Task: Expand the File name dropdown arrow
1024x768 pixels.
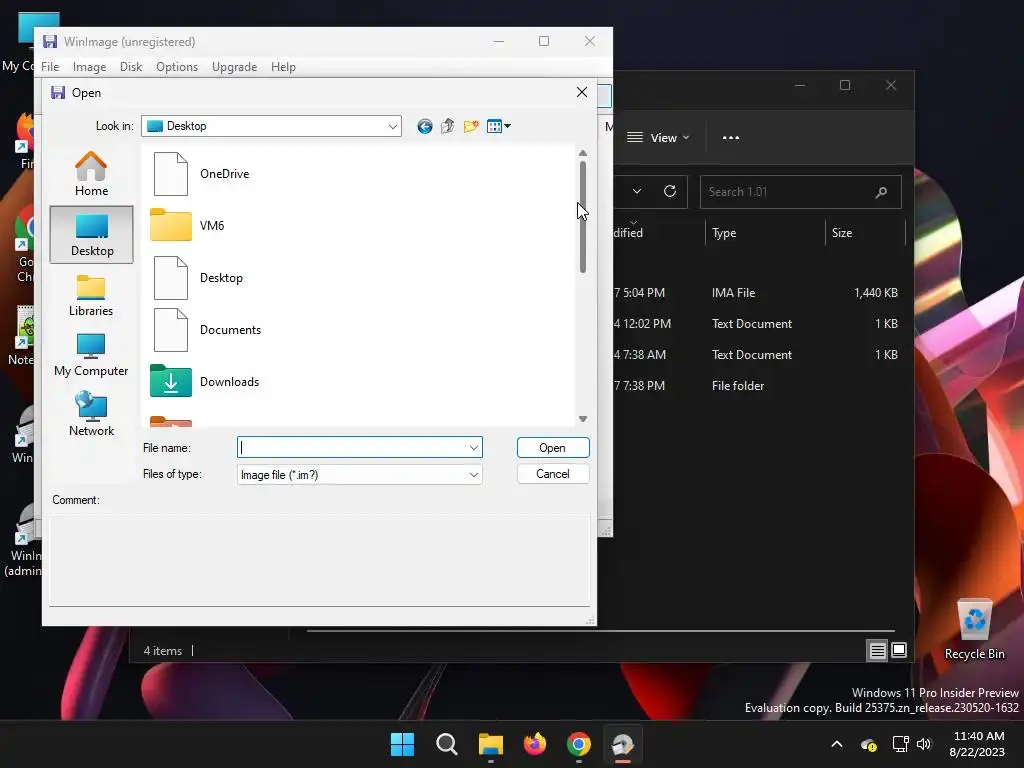Action: pyautogui.click(x=473, y=448)
